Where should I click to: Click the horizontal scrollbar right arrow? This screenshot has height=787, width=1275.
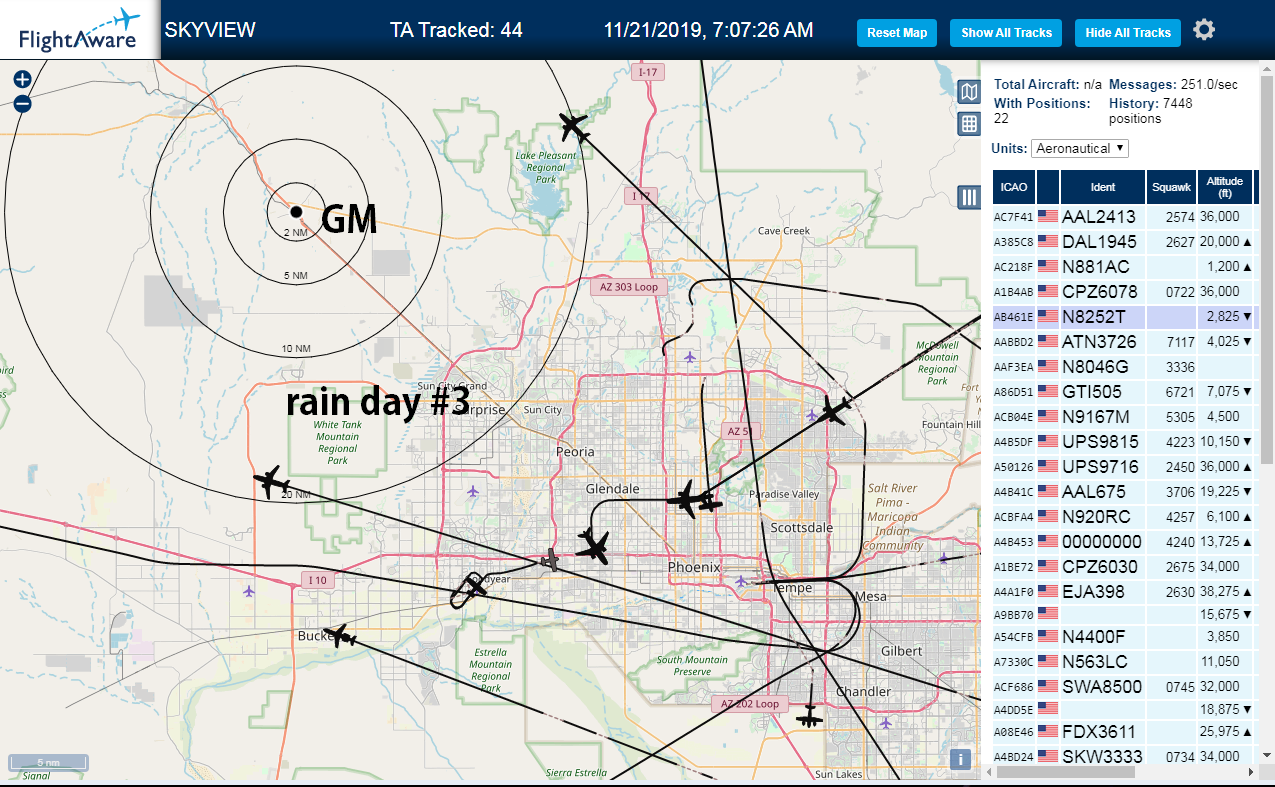tap(1250, 773)
